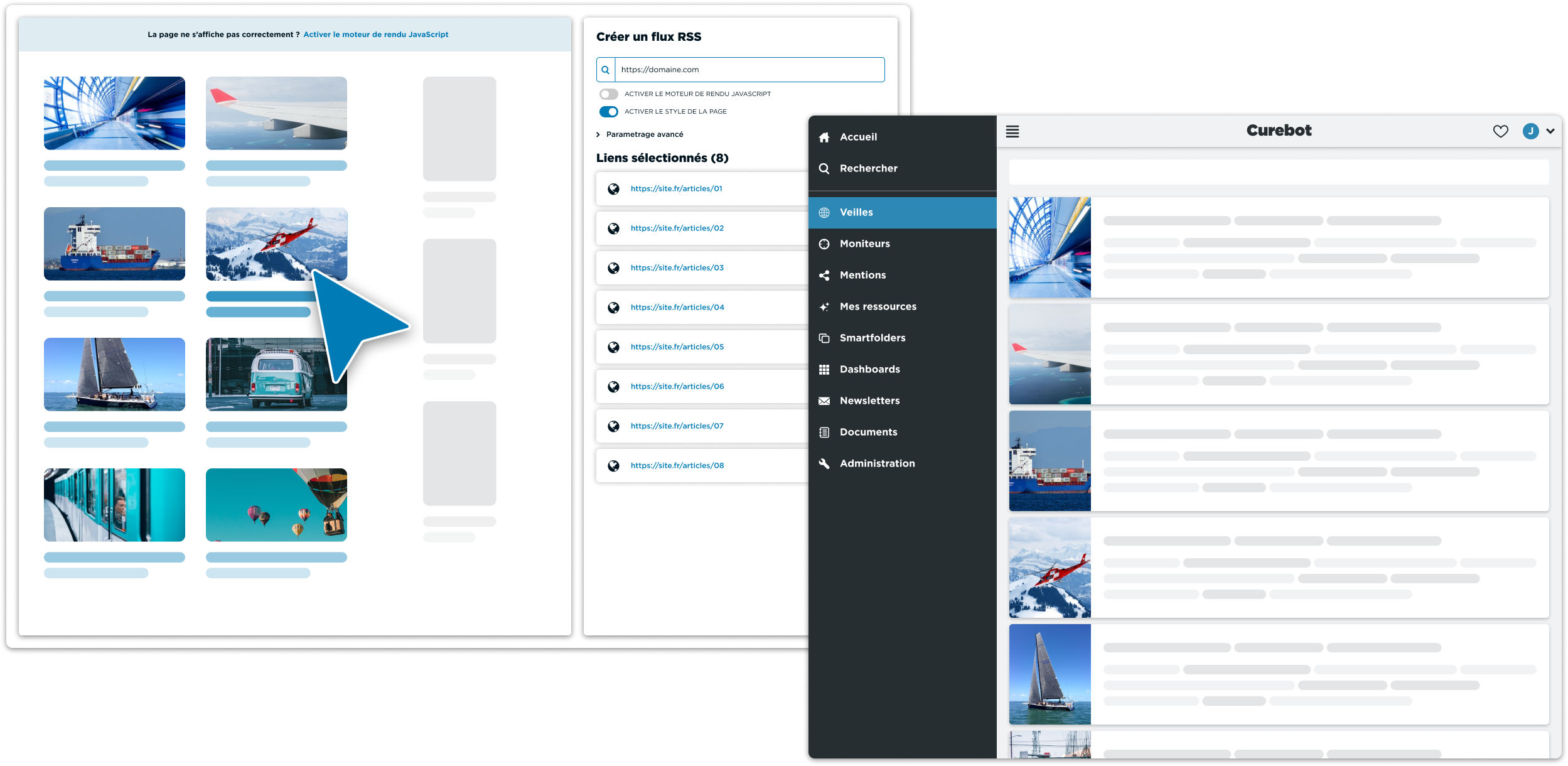Click globe icon beside articles/06 link

point(614,387)
